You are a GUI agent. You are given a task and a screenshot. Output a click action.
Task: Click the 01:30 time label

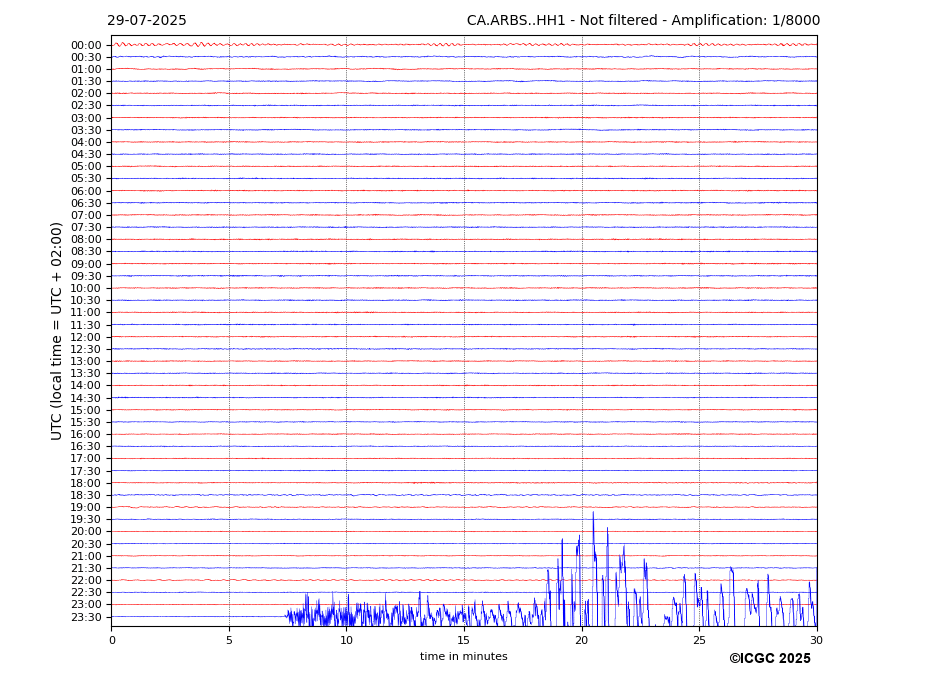pos(86,82)
